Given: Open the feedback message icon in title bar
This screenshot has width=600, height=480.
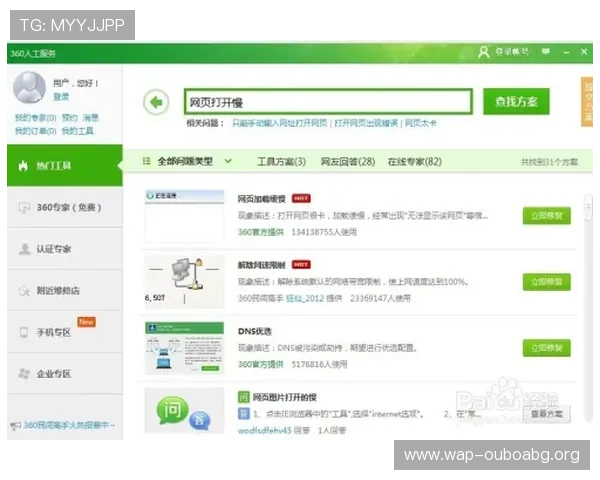Looking at the screenshot, I should (546, 51).
